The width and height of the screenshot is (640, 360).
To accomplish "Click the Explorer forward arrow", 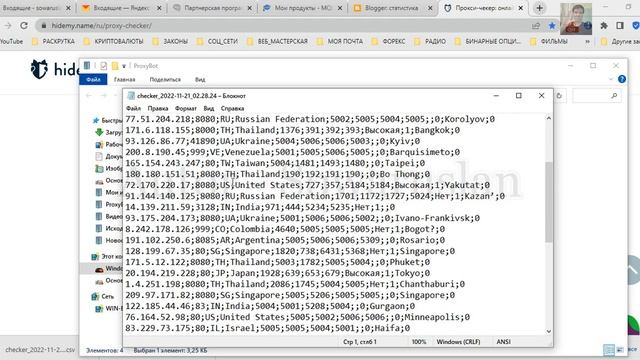I will (x=104, y=96).
